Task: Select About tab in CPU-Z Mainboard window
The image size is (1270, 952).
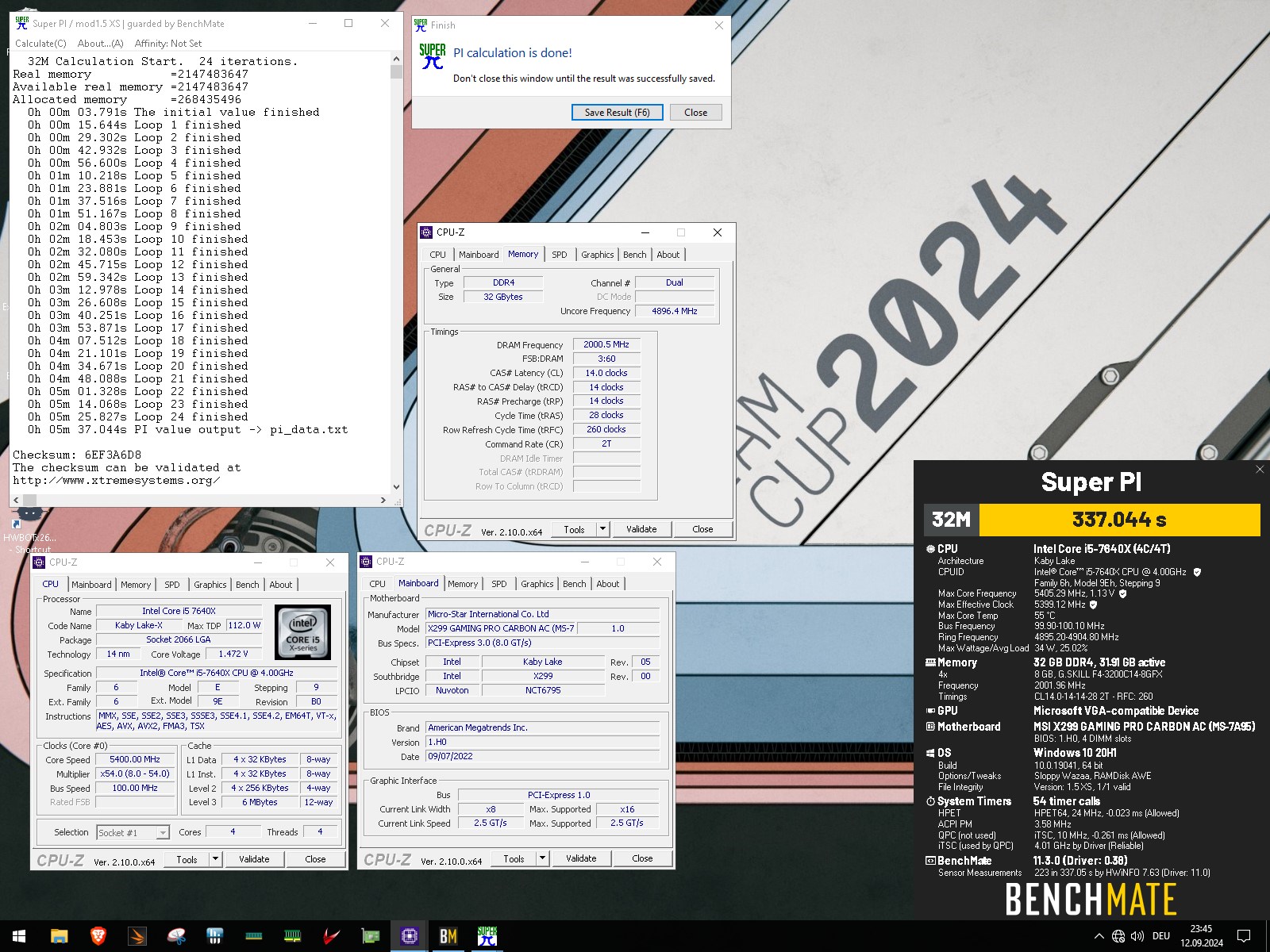Action: click(x=607, y=584)
